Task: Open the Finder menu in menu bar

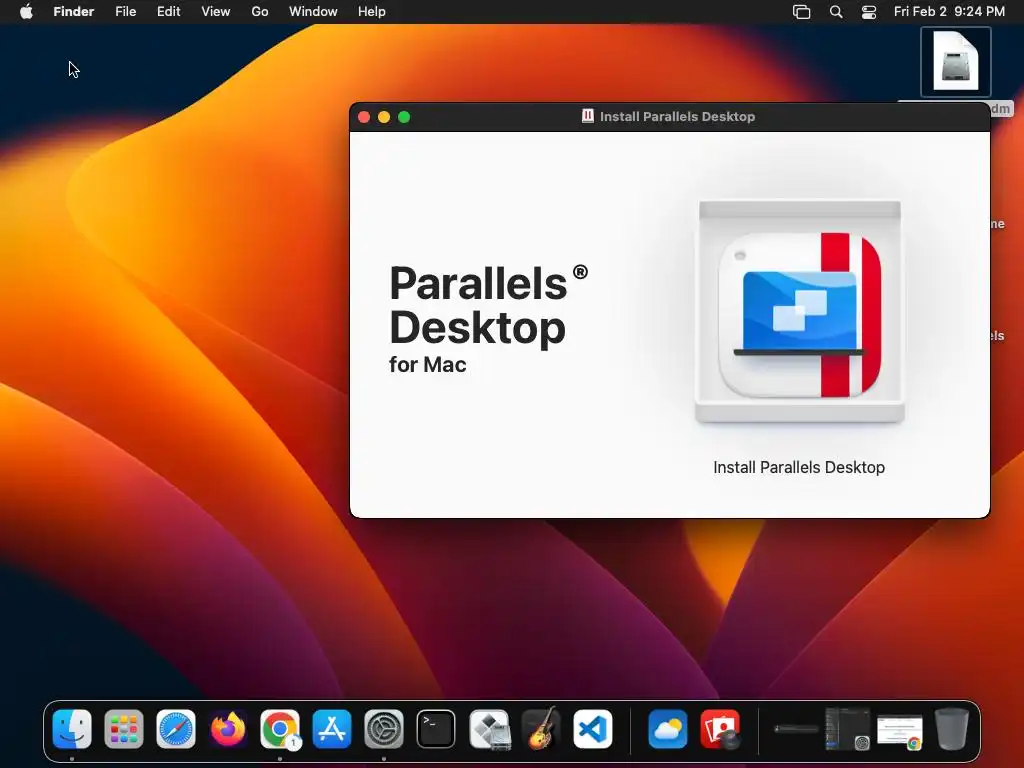Action: (x=74, y=12)
